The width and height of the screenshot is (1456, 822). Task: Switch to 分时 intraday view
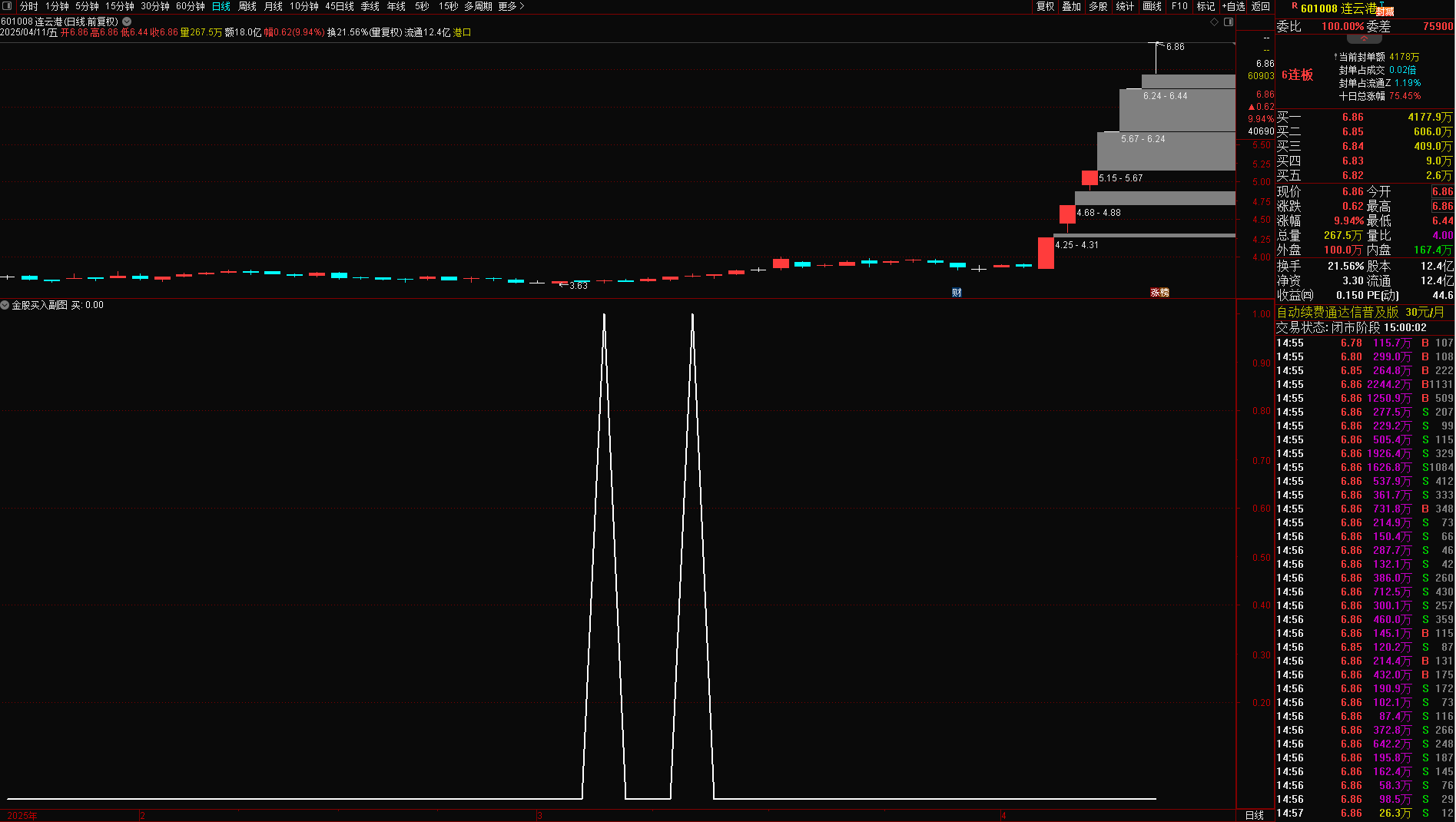(29, 6)
